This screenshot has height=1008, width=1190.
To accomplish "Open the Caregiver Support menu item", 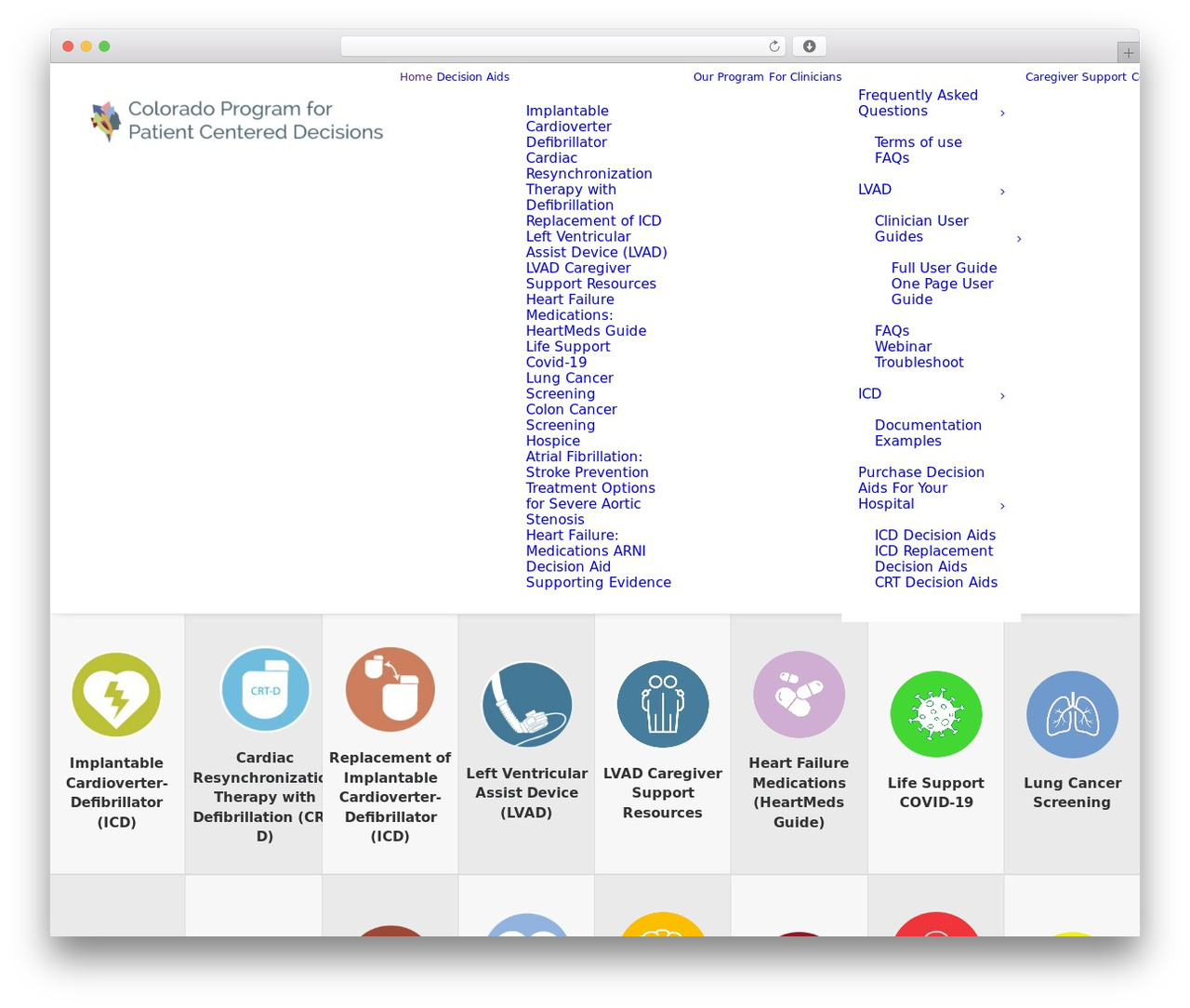I will (1076, 77).
